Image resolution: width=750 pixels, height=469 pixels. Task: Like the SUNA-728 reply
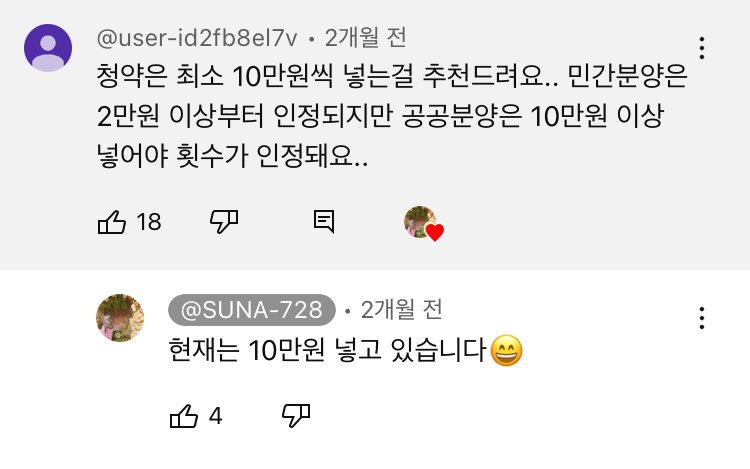tap(184, 416)
